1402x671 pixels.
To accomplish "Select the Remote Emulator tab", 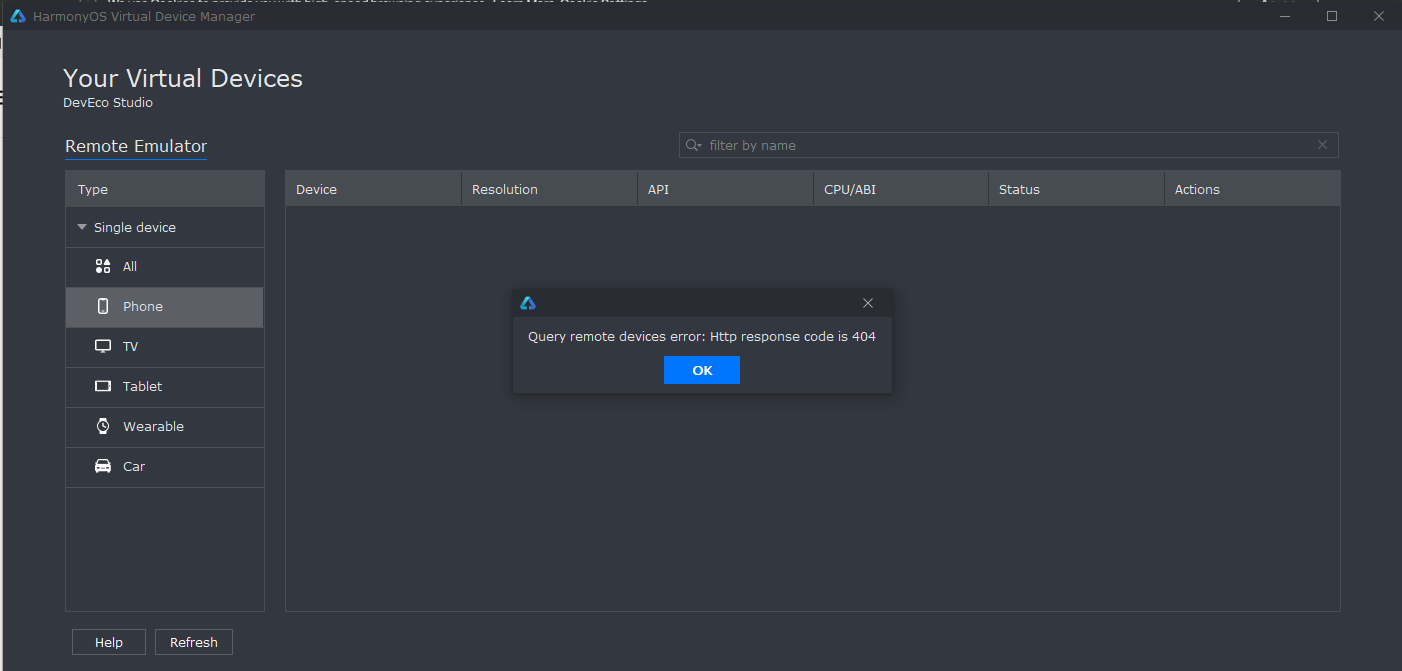I will (136, 146).
